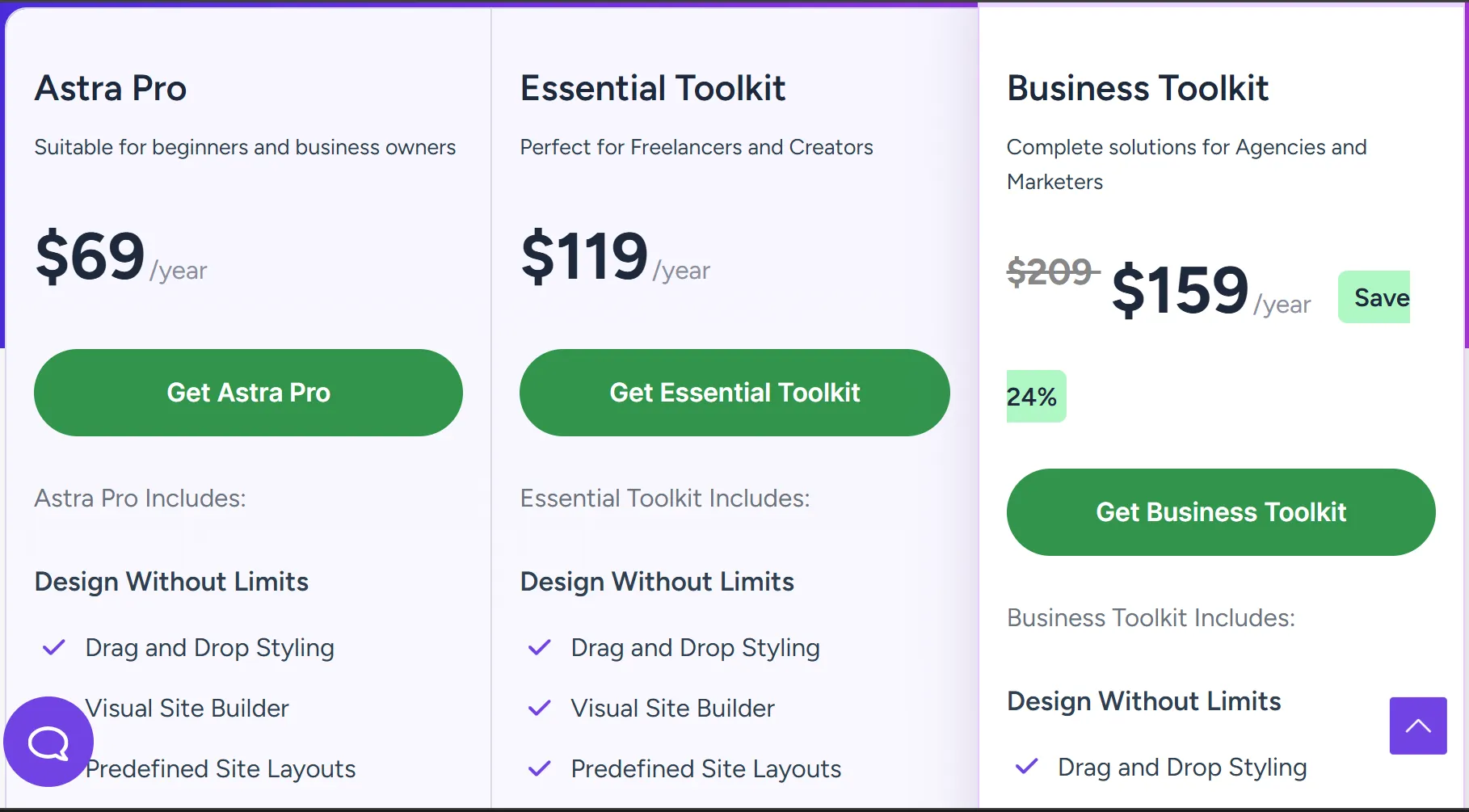Click Visual Site Builder under Astra Pro
The image size is (1469, 812).
click(187, 709)
